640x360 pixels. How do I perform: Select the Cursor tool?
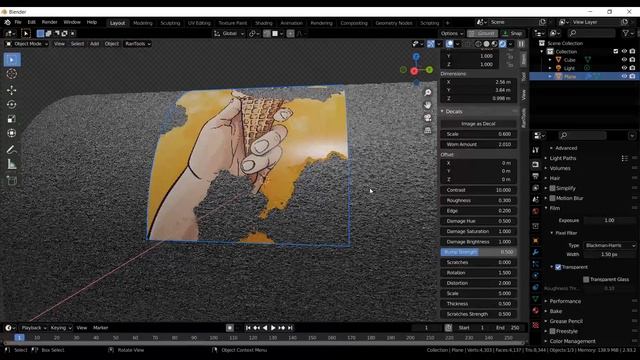coord(12,74)
